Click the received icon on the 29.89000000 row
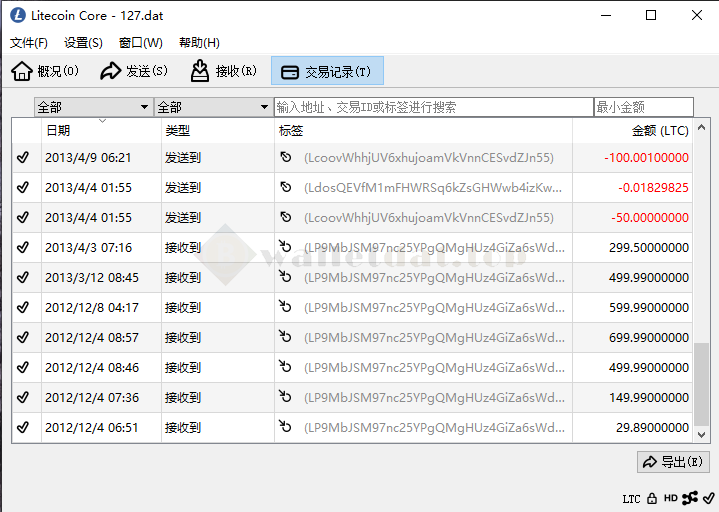Viewport: 719px width, 512px height. [286, 428]
